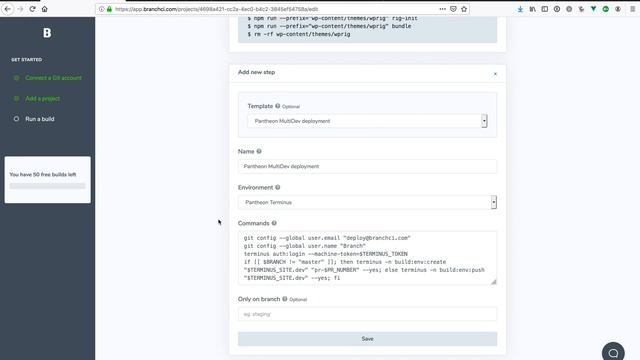Open the downloads panel
The image size is (640, 360).
click(520, 9)
